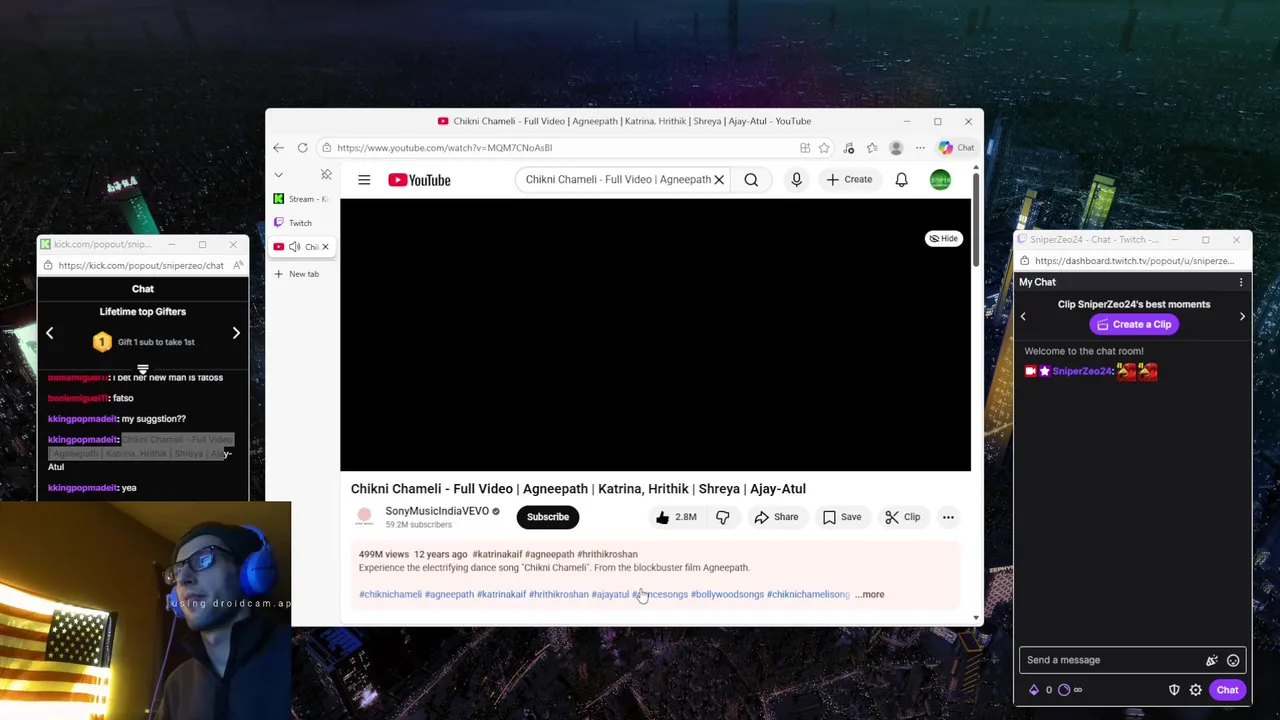Close the Chikni Chameli YouTube tab
The width and height of the screenshot is (1280, 720).
[x=325, y=247]
